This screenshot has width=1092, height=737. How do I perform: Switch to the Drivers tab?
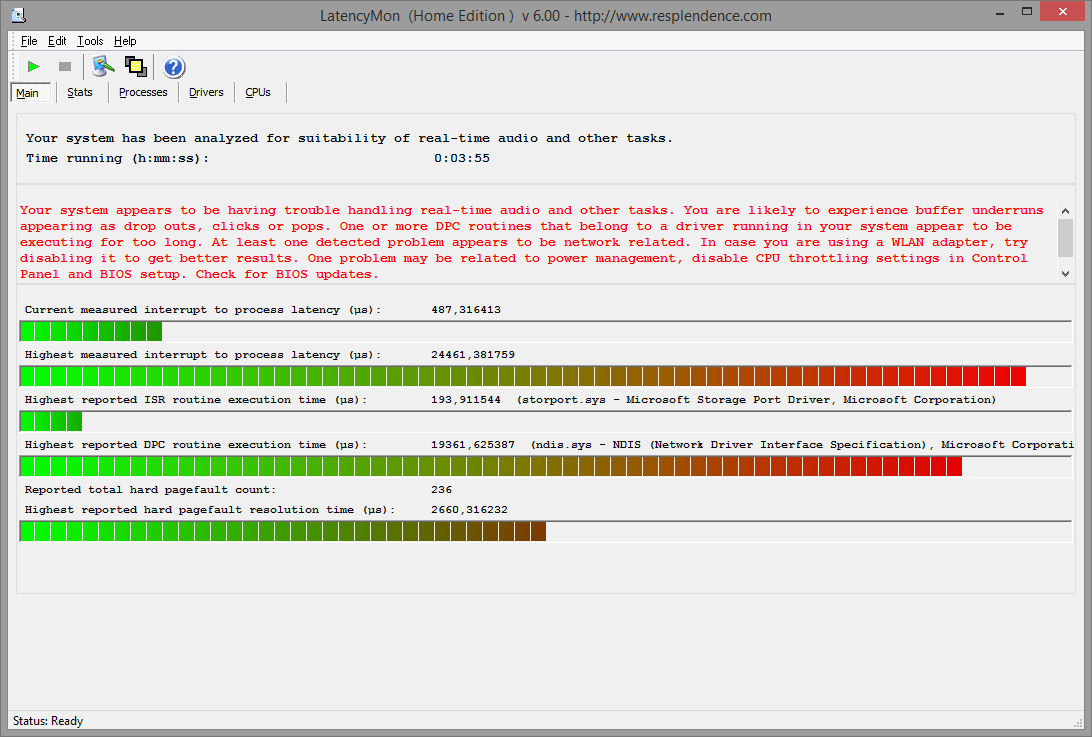(x=206, y=93)
